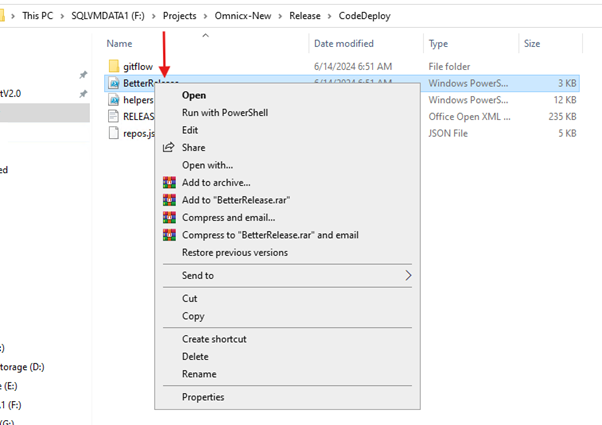Image resolution: width=602 pixels, height=425 pixels.
Task: Expand breadcrumb chevron before This PC
Action: [13, 16]
